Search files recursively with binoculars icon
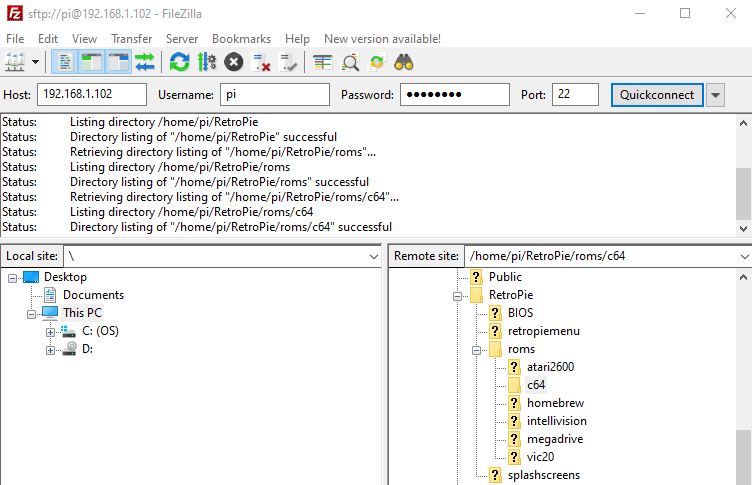 [404, 62]
